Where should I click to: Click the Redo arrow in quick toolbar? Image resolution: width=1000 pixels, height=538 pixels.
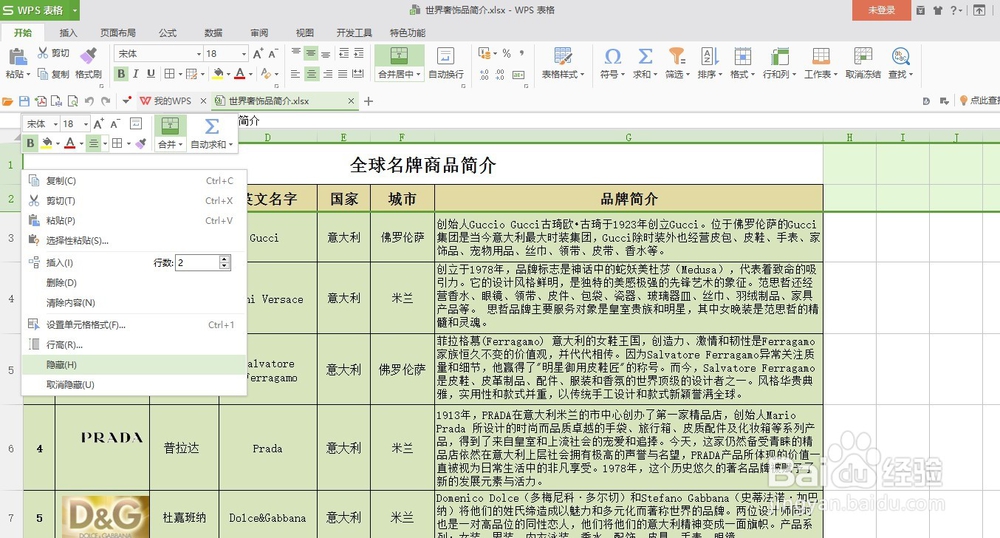pos(106,101)
